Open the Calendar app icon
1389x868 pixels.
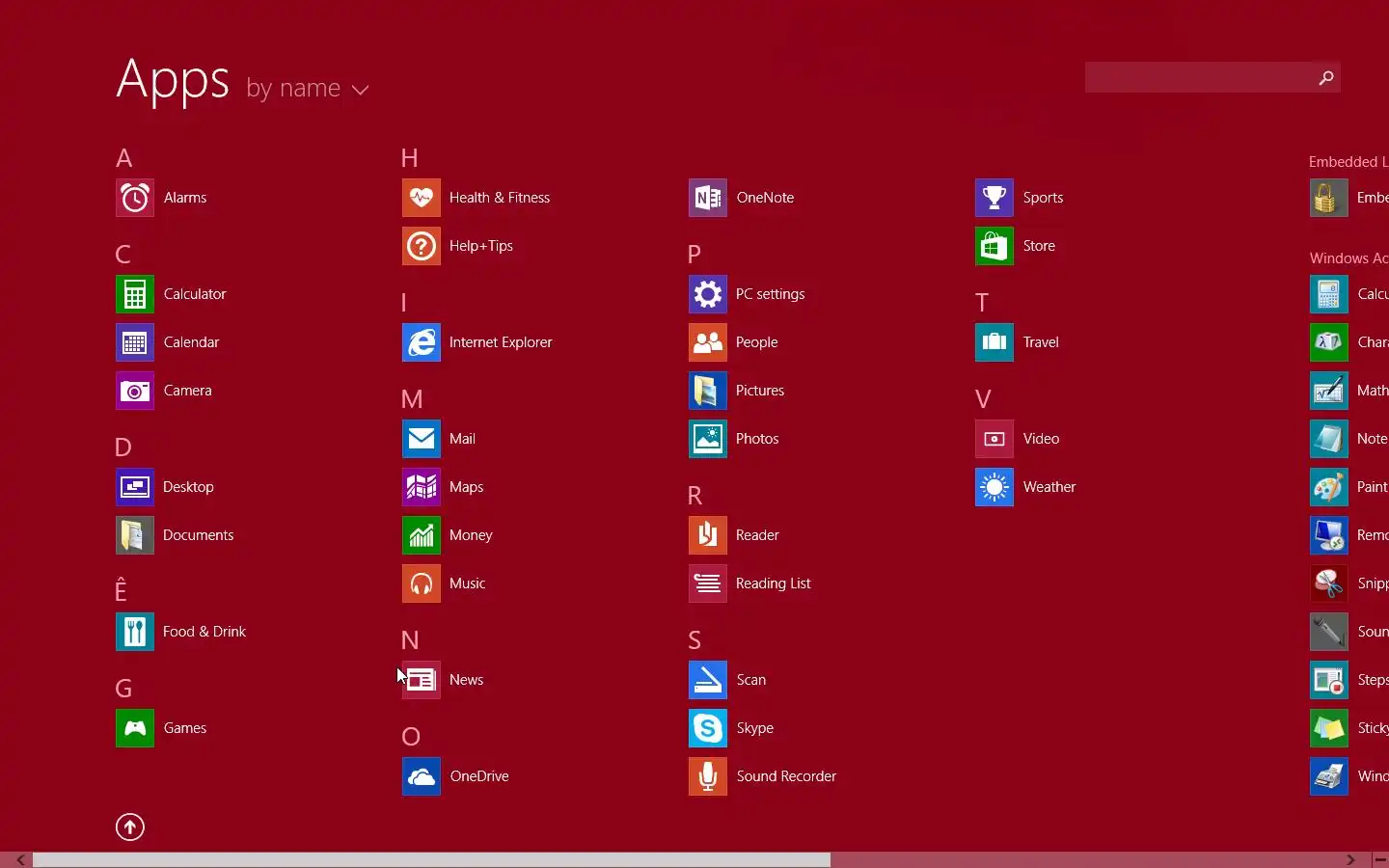tap(135, 342)
